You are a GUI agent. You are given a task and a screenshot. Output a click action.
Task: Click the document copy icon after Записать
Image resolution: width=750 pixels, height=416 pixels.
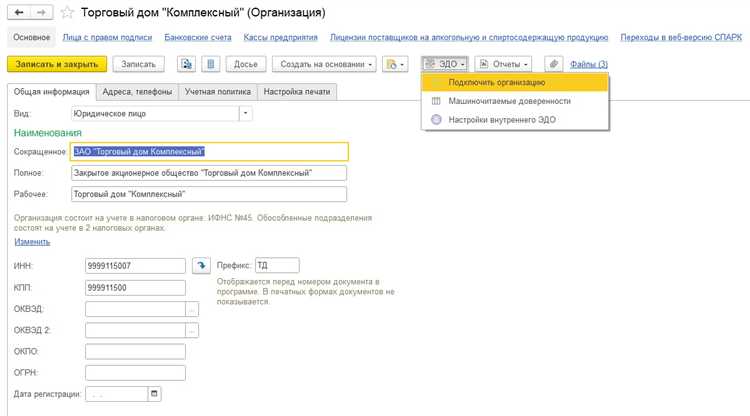[187, 64]
